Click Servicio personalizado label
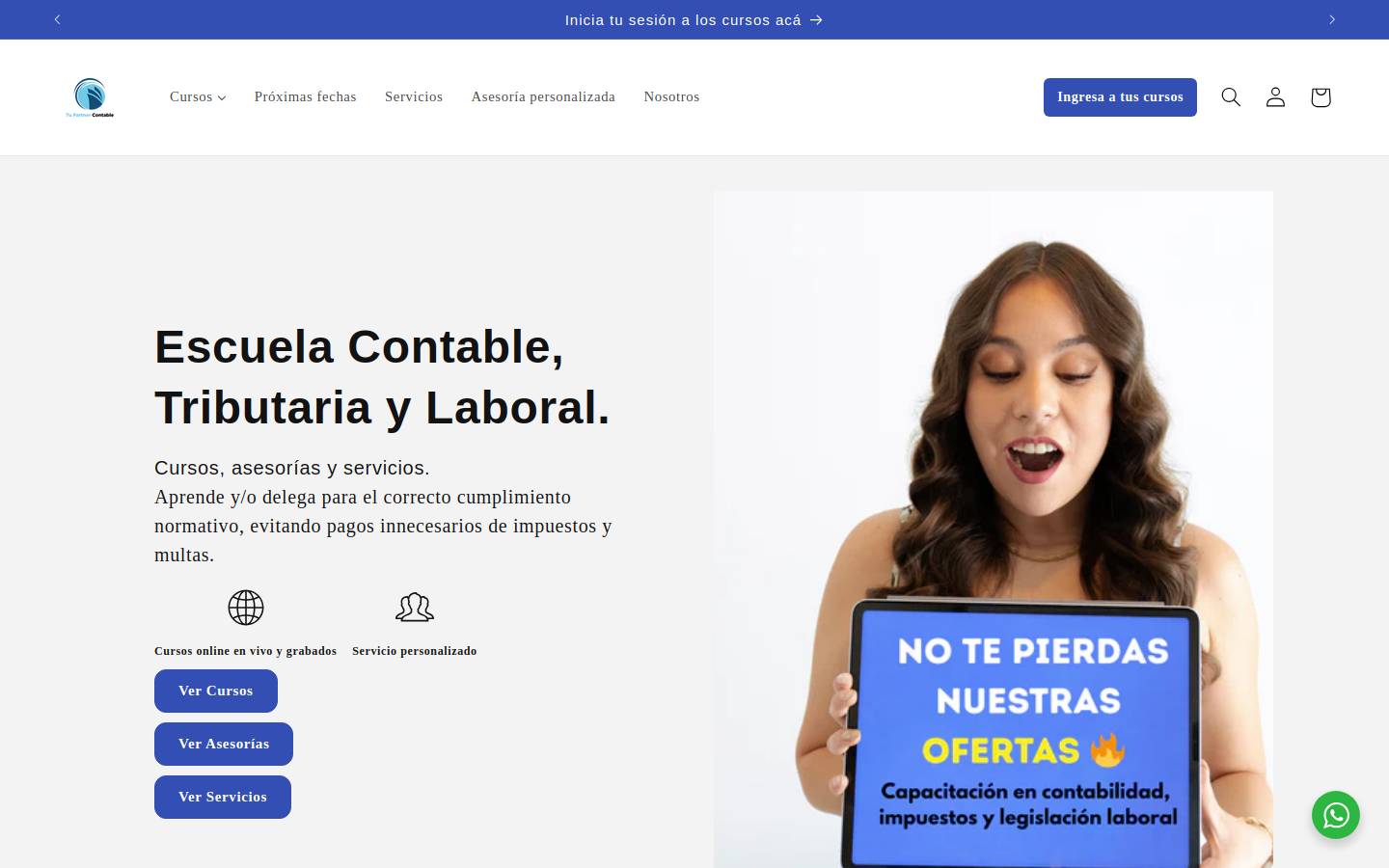This screenshot has height=868, width=1389. point(415,651)
